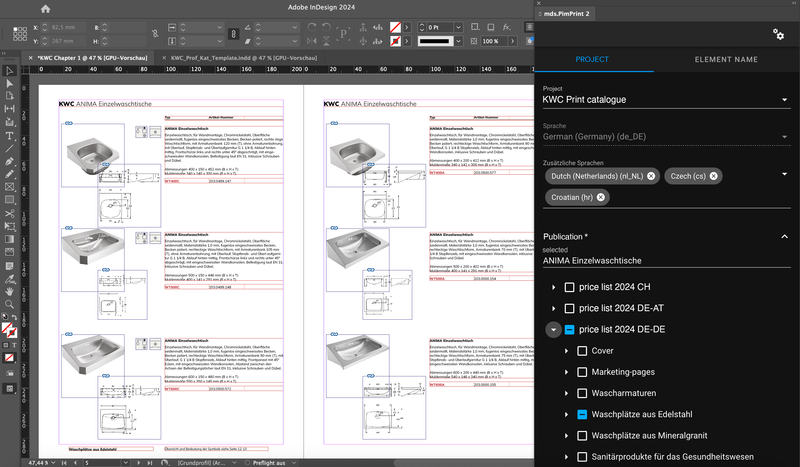Screen dimensions: 800x467
Task: Choose the Zoom magnifier tool
Action: [x=9, y=304]
